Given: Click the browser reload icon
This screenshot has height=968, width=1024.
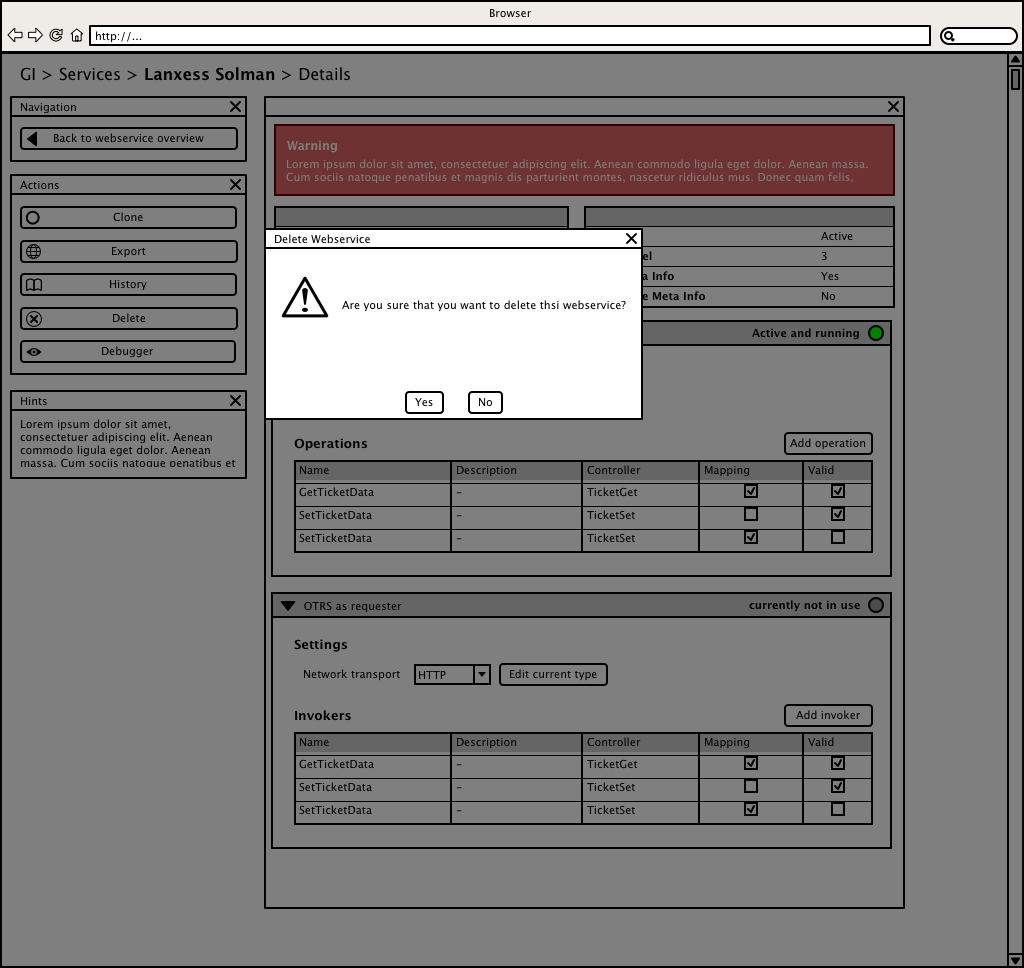Looking at the screenshot, I should (56, 36).
